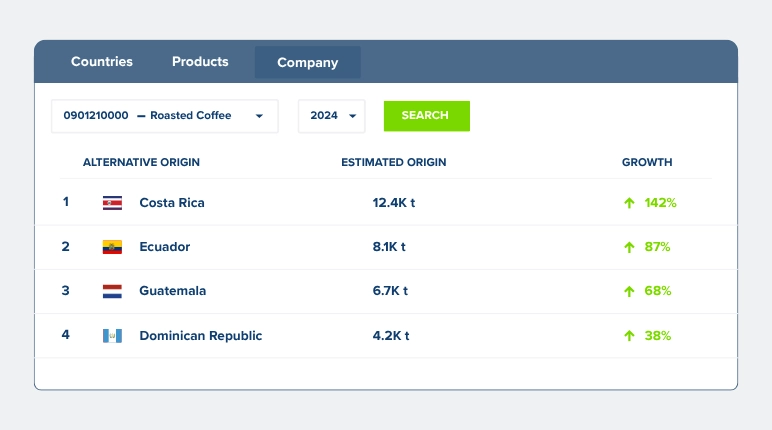Click the ALTERNATIVE ORIGIN column header
Screen dimensions: 772x430
click(x=141, y=163)
